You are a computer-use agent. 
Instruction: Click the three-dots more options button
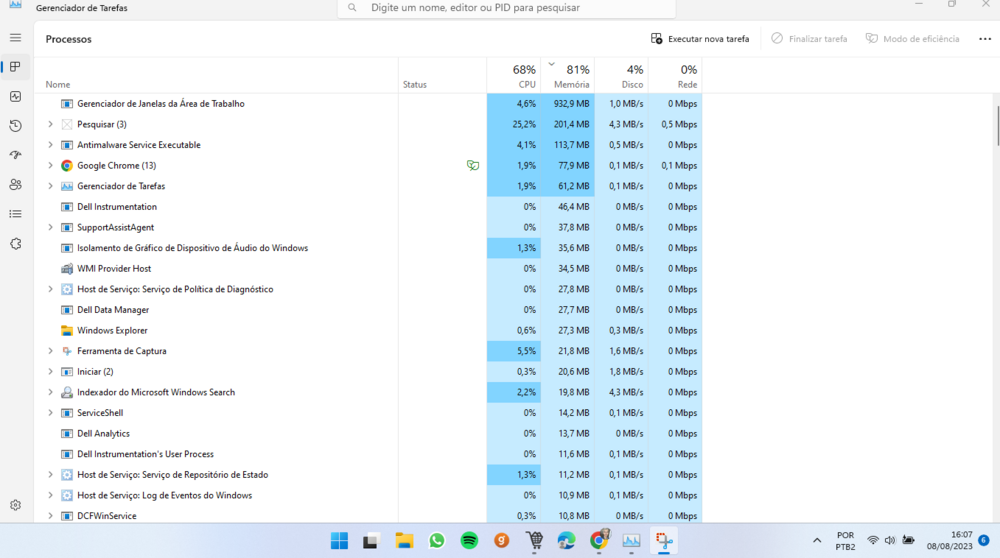985,39
